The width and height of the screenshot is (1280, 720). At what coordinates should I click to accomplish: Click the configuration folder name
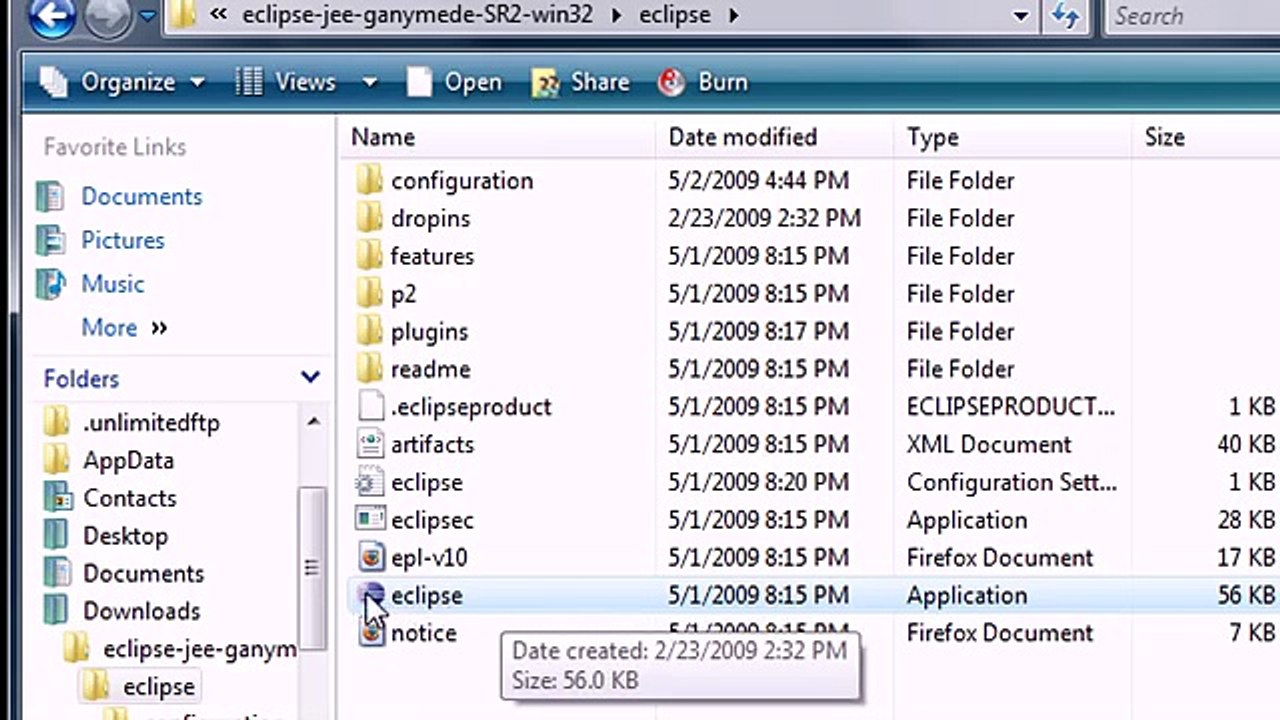[x=462, y=181]
